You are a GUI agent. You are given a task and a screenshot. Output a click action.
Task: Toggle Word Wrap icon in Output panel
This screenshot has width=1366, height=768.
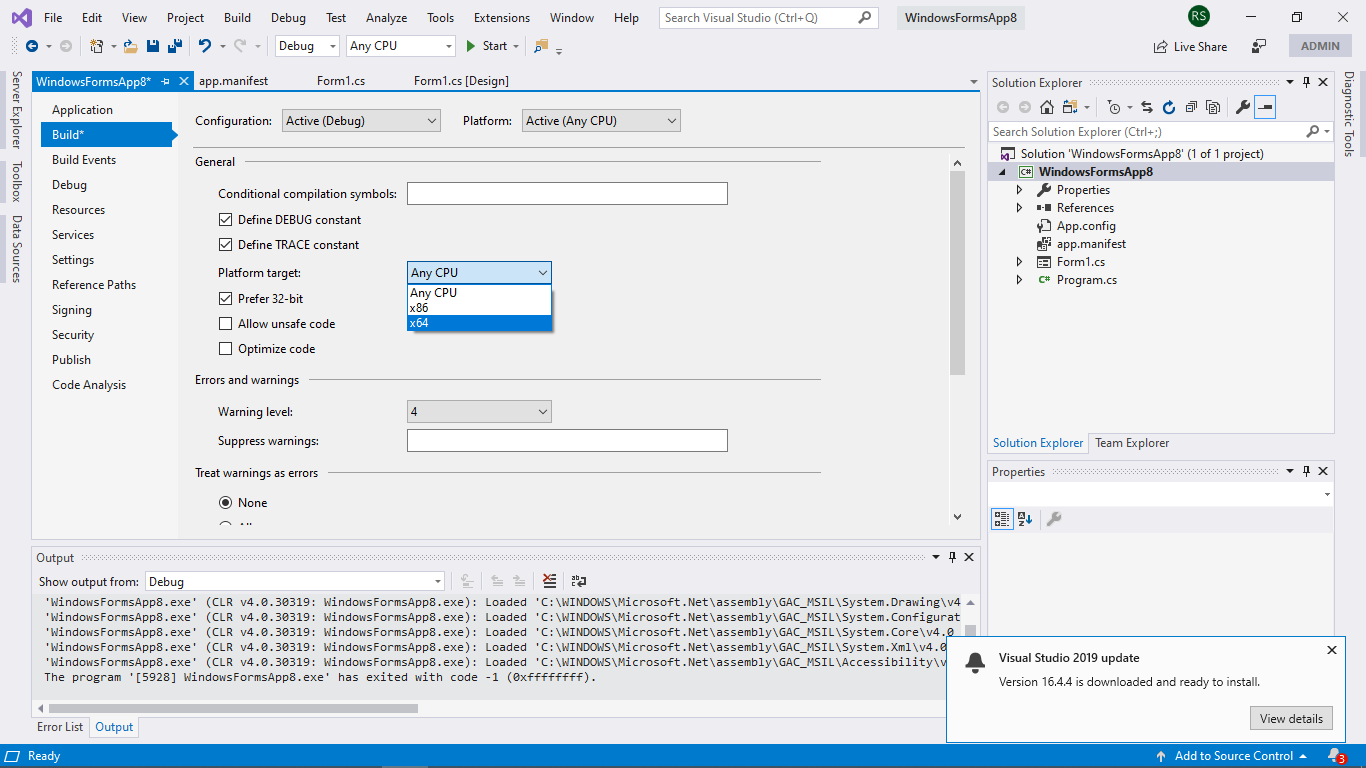tap(578, 581)
